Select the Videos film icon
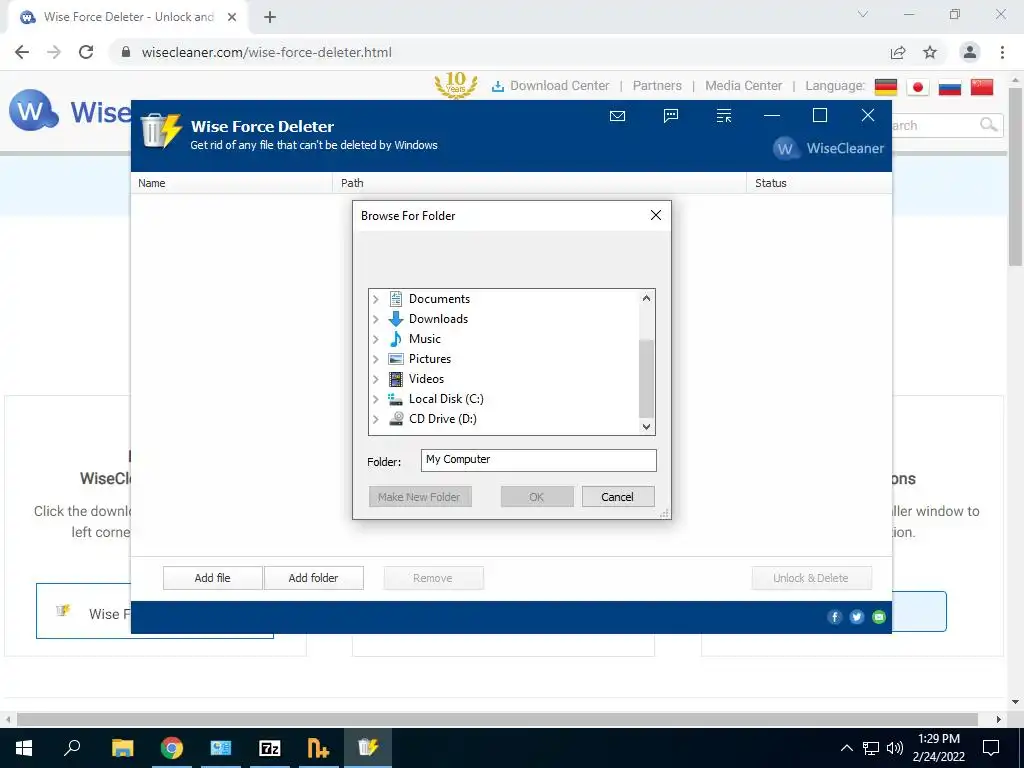 pyautogui.click(x=396, y=379)
